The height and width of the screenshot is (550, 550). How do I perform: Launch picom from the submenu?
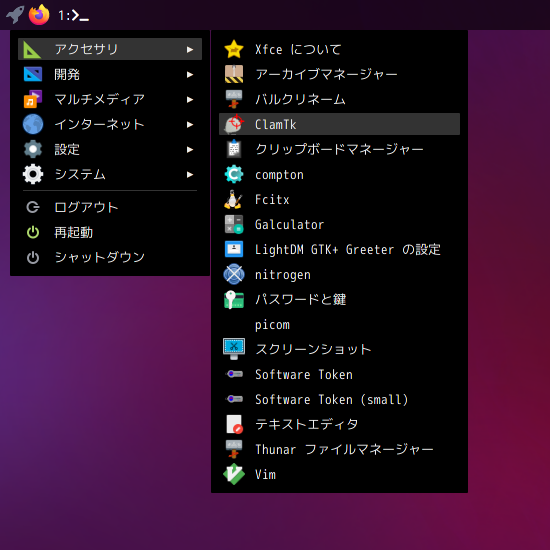click(x=339, y=324)
